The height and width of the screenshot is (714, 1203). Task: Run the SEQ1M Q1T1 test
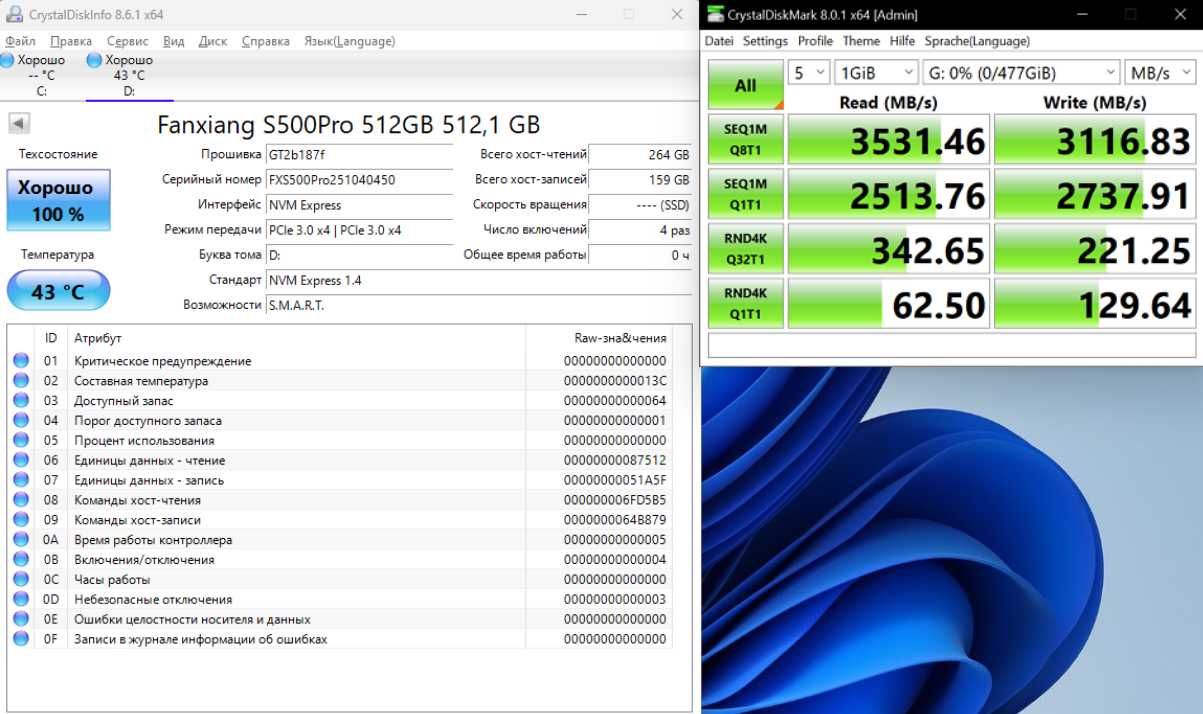coord(746,194)
